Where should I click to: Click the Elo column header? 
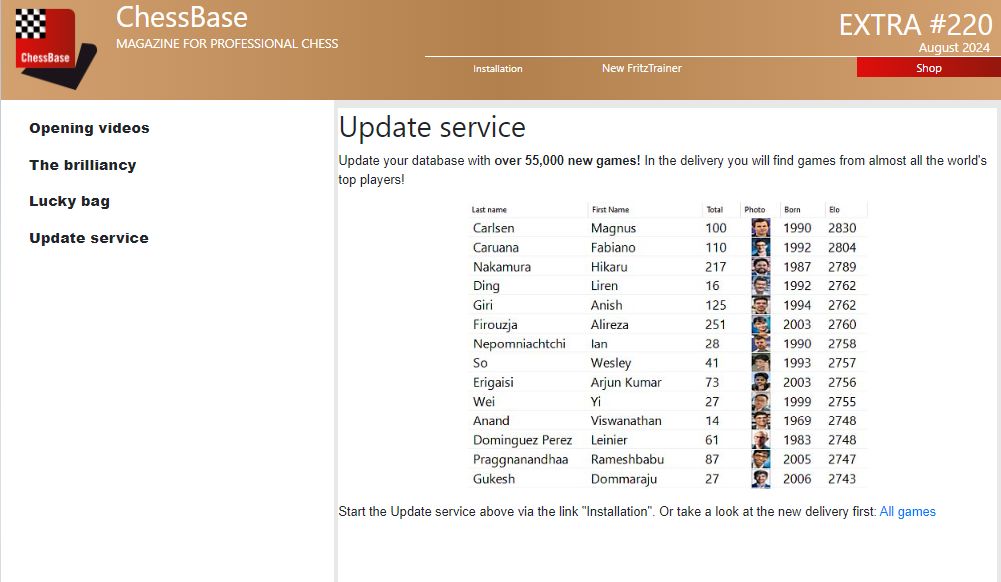tap(834, 209)
